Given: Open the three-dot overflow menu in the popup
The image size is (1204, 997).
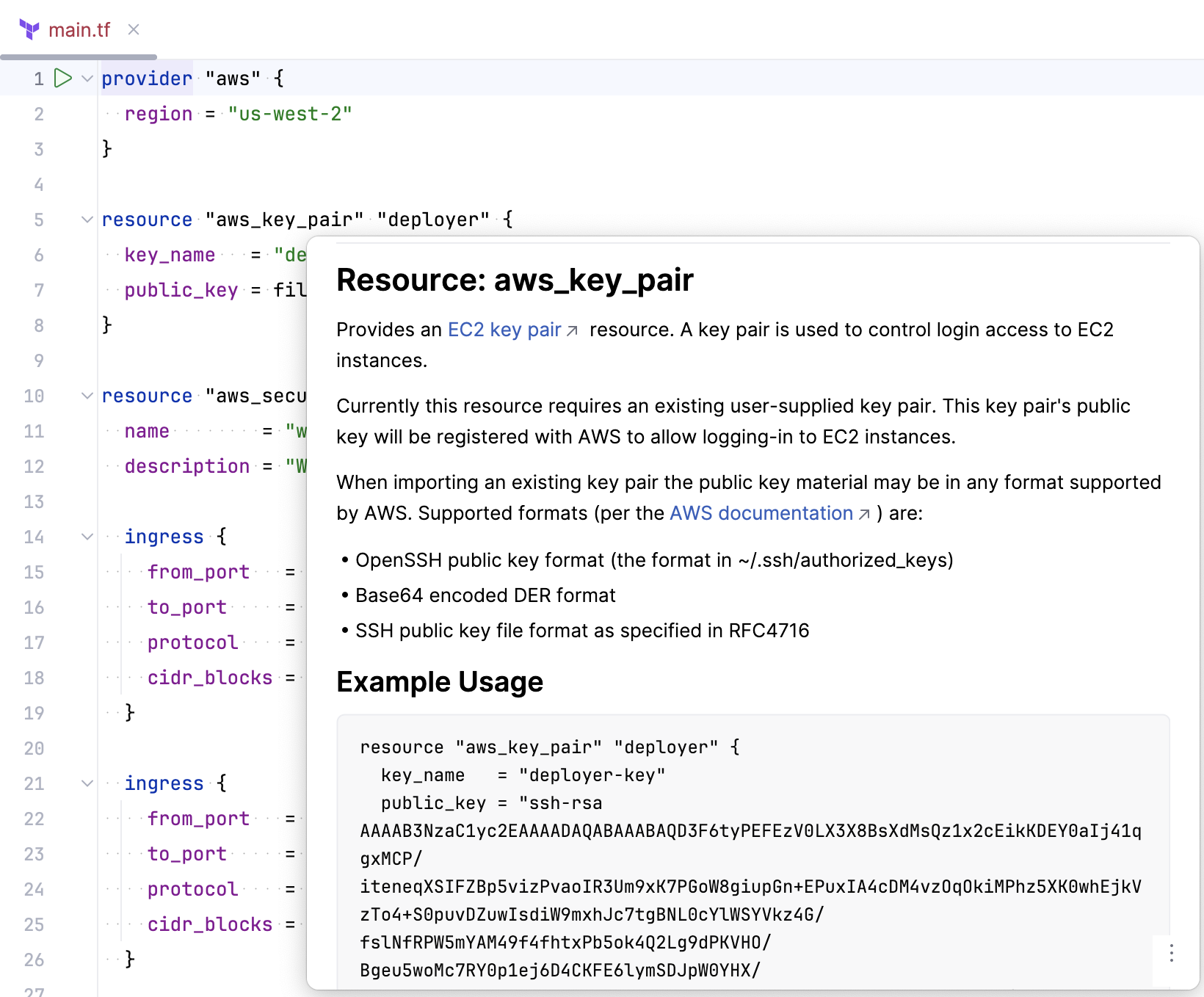Looking at the screenshot, I should [1171, 954].
